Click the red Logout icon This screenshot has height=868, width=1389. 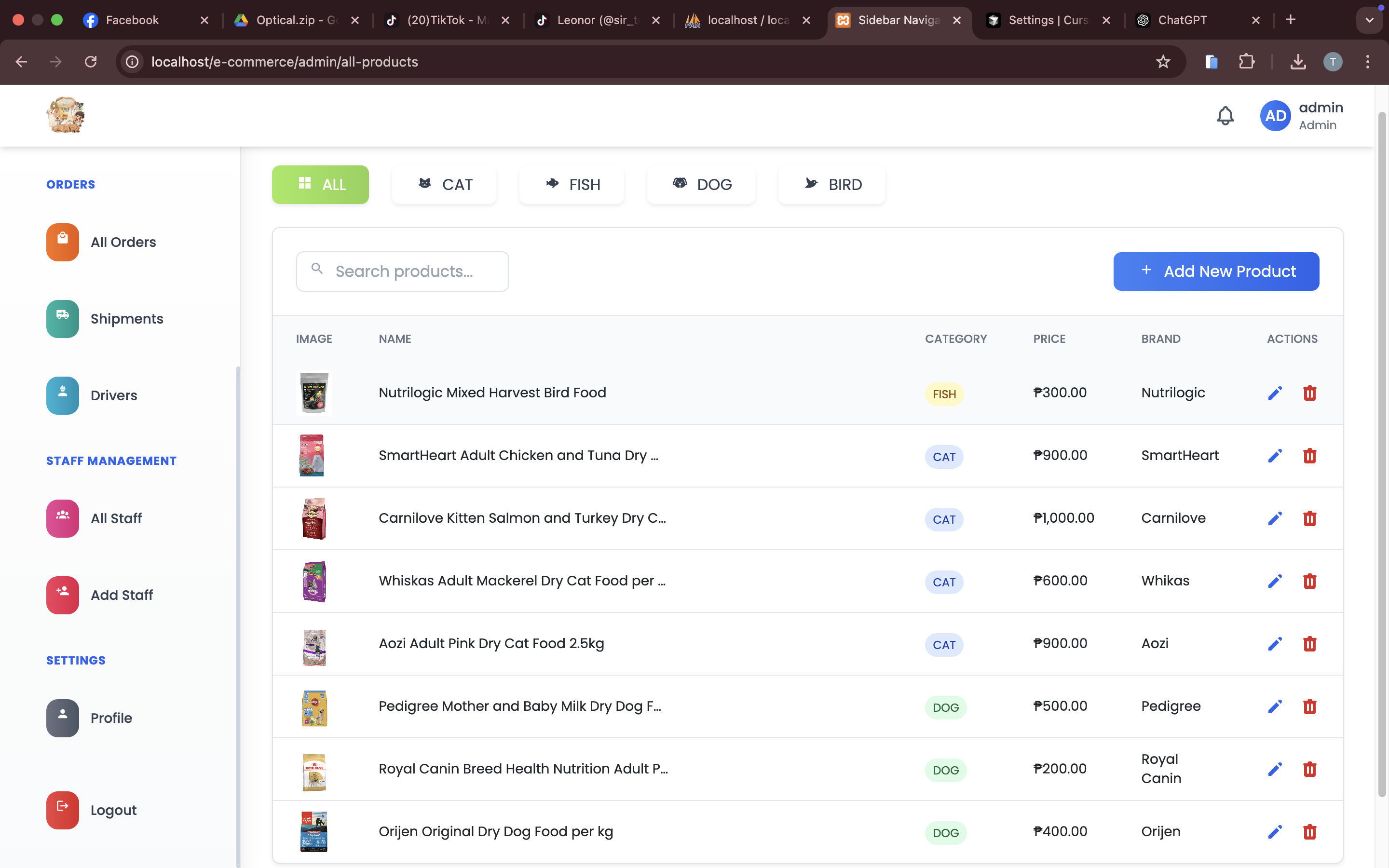click(x=63, y=810)
